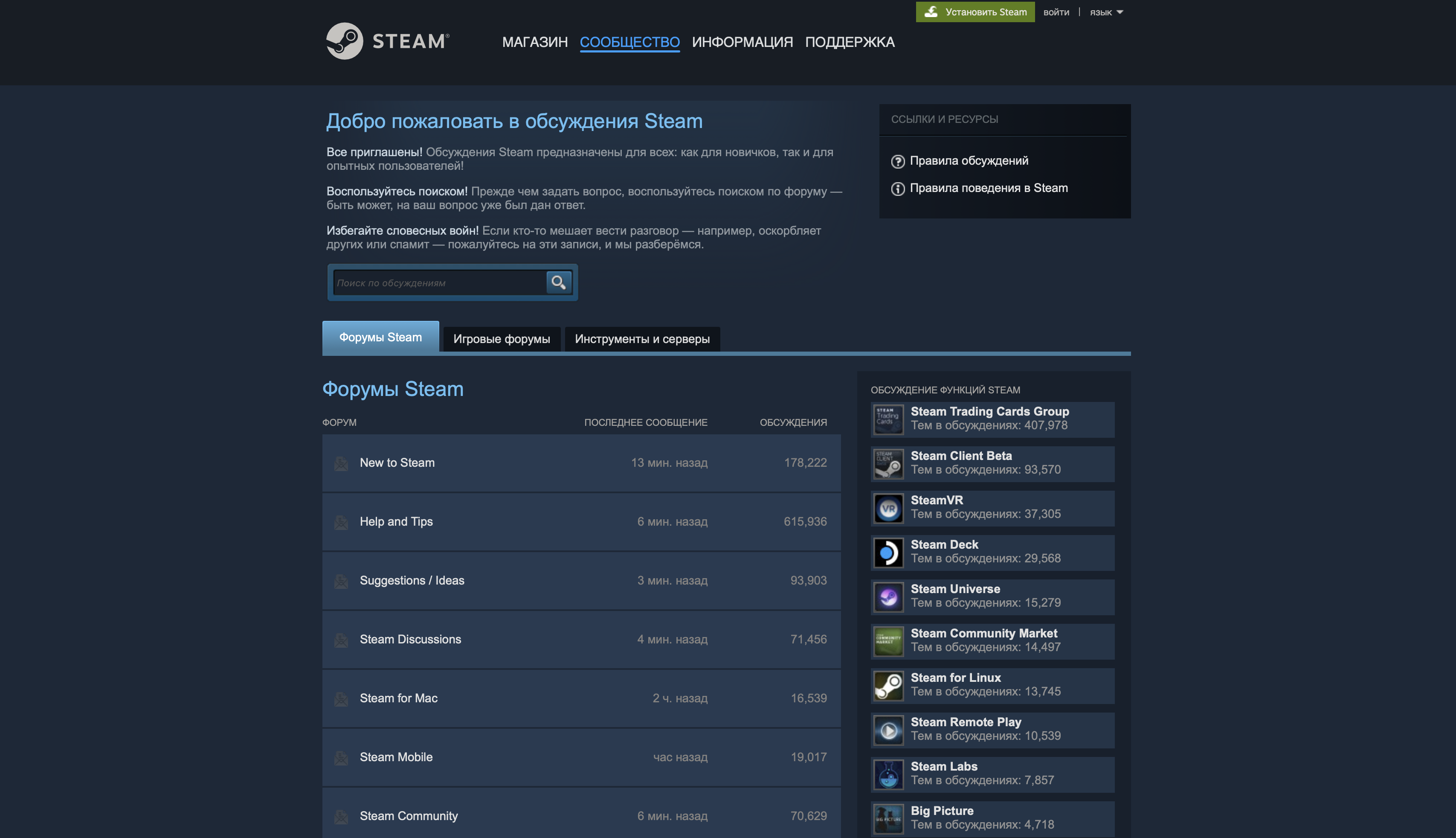The width and height of the screenshot is (1456, 838).
Task: Click the войти login link
Action: coord(1056,12)
